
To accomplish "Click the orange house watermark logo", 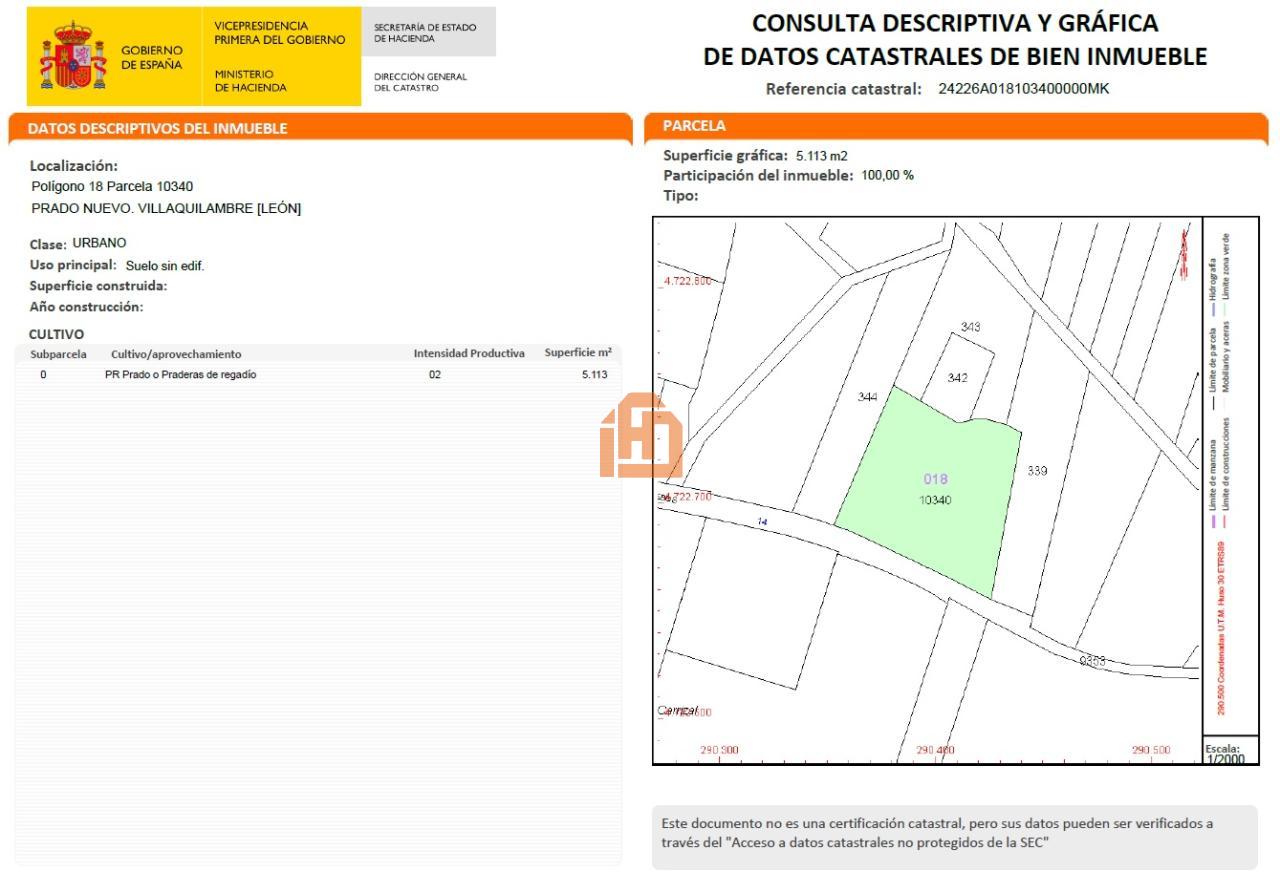I will click(640, 437).
